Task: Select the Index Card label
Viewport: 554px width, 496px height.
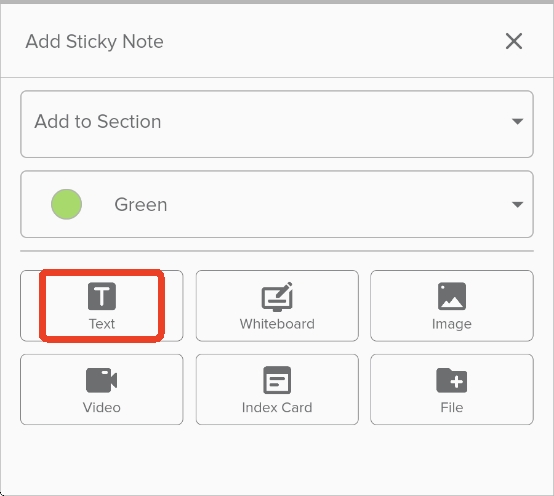Action: [277, 408]
